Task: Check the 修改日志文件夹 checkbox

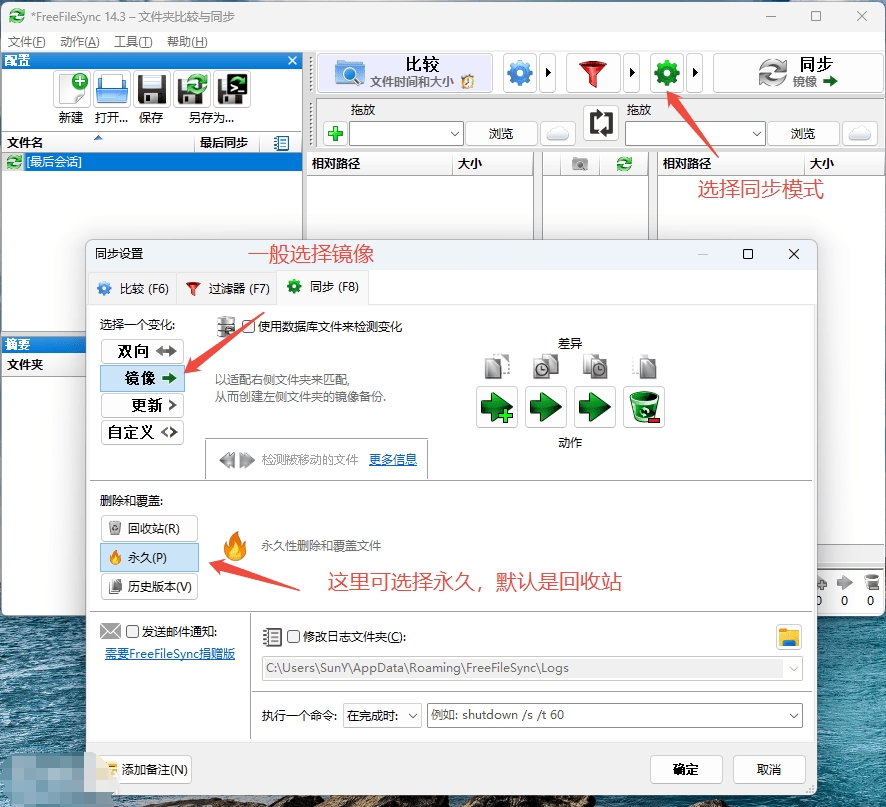Action: tap(293, 637)
